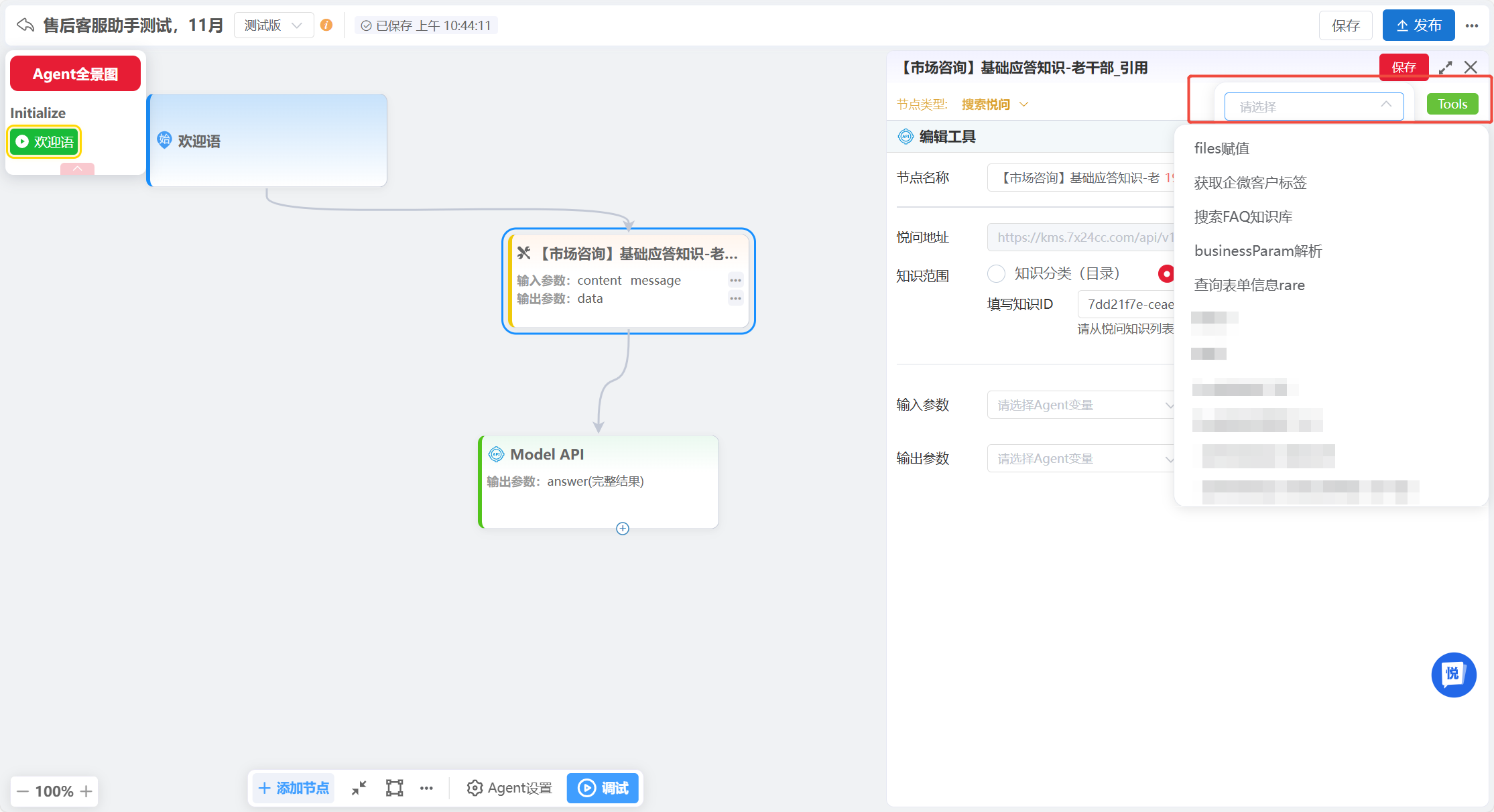Click the fit-to-frame toolbar icon

(x=394, y=788)
